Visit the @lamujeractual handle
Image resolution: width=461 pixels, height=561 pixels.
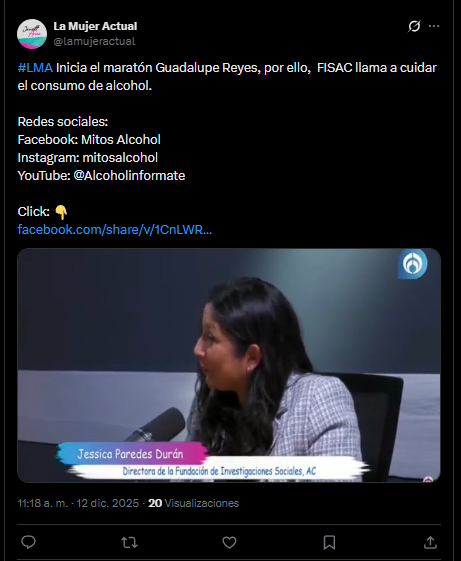tap(94, 42)
